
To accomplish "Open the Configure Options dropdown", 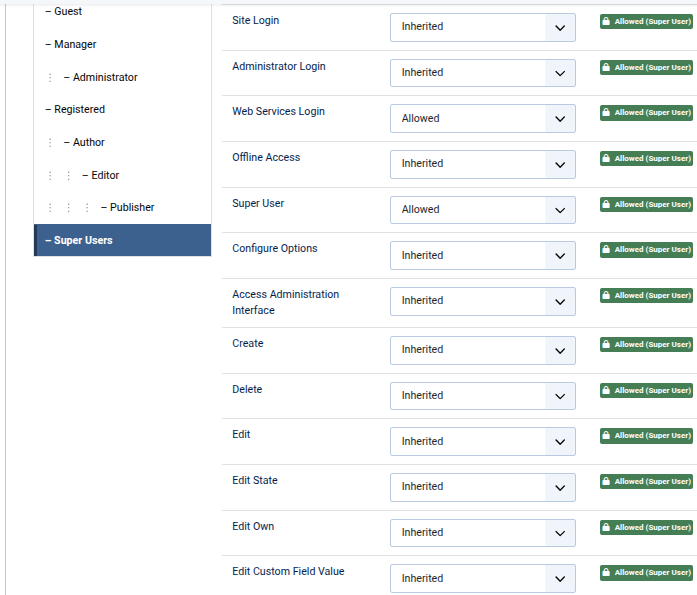I will 482,256.
